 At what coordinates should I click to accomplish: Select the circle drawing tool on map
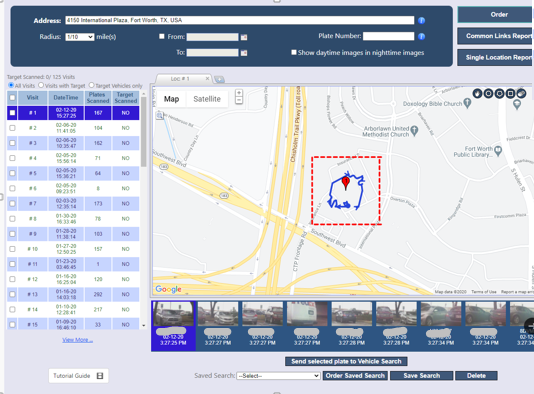pos(488,93)
